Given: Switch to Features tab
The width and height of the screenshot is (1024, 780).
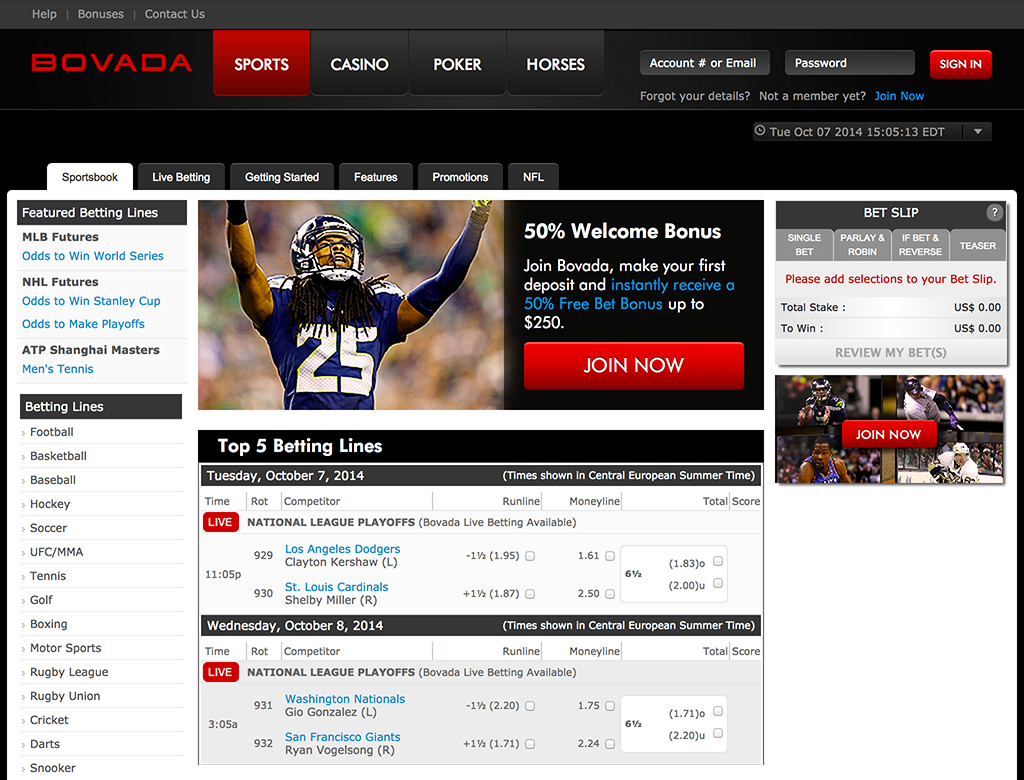Looking at the screenshot, I should (x=376, y=177).
